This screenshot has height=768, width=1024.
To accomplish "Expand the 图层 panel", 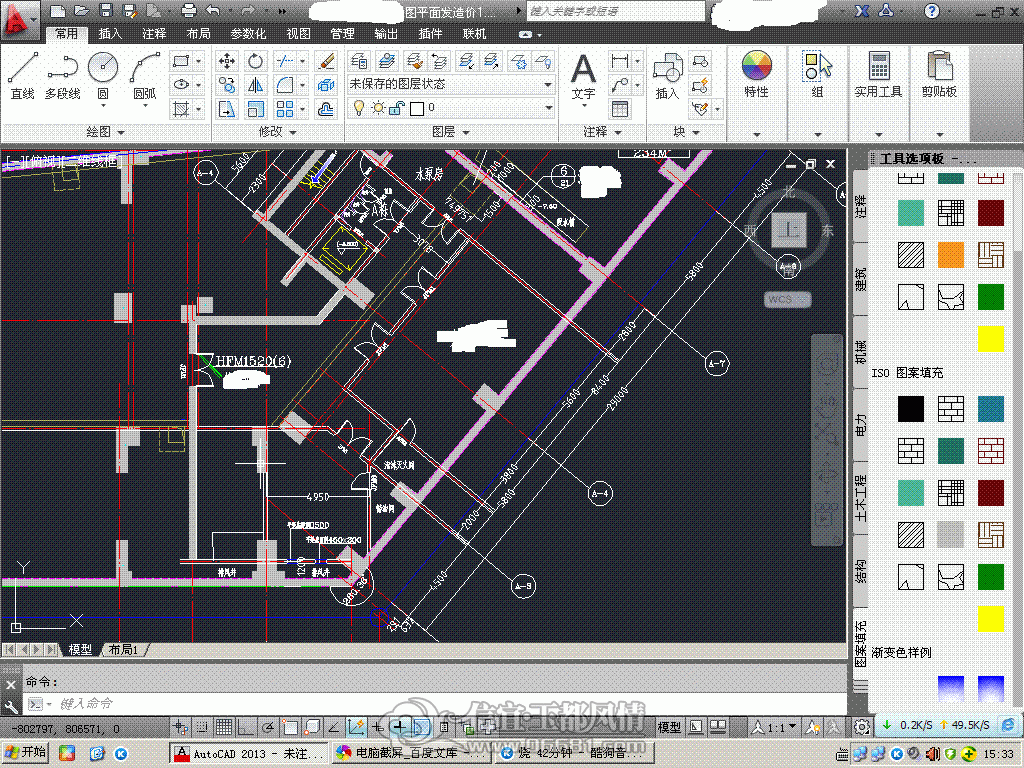I will 451,132.
